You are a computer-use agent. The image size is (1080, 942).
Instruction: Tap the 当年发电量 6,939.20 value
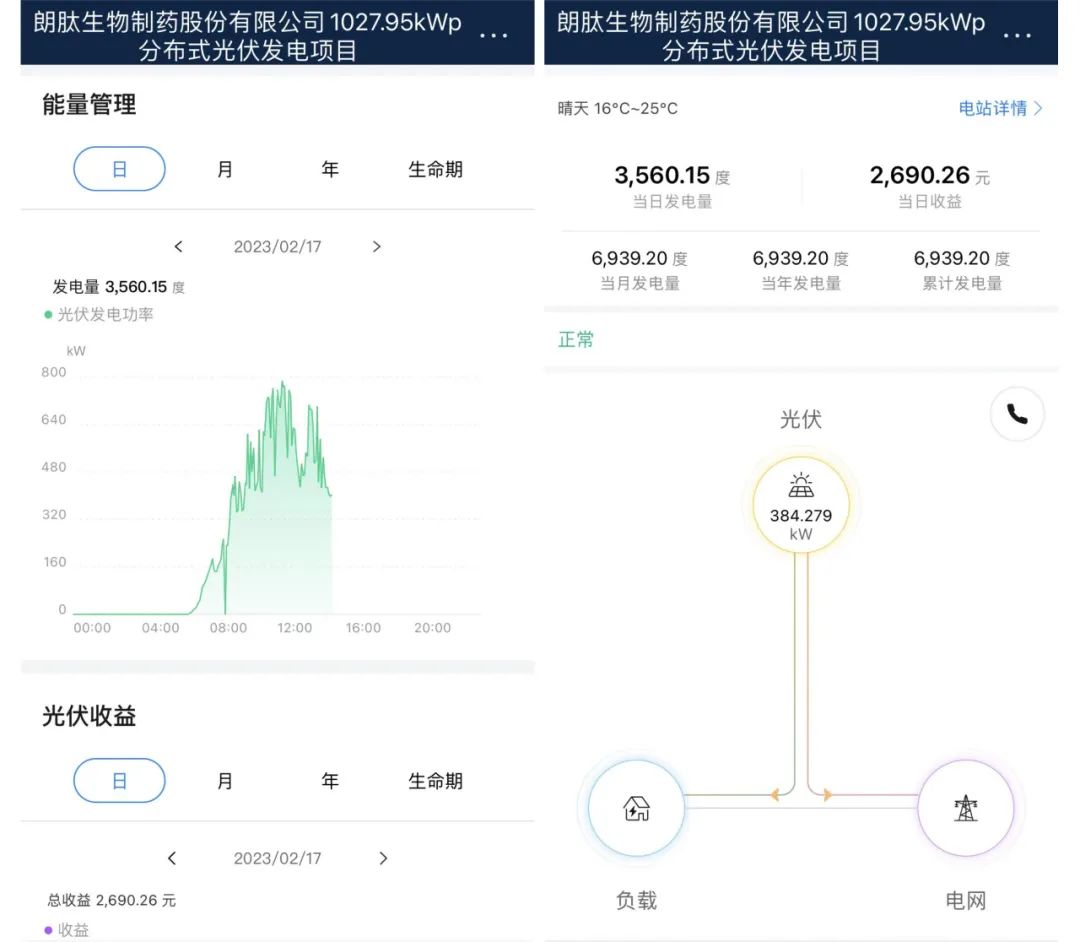pos(800,258)
